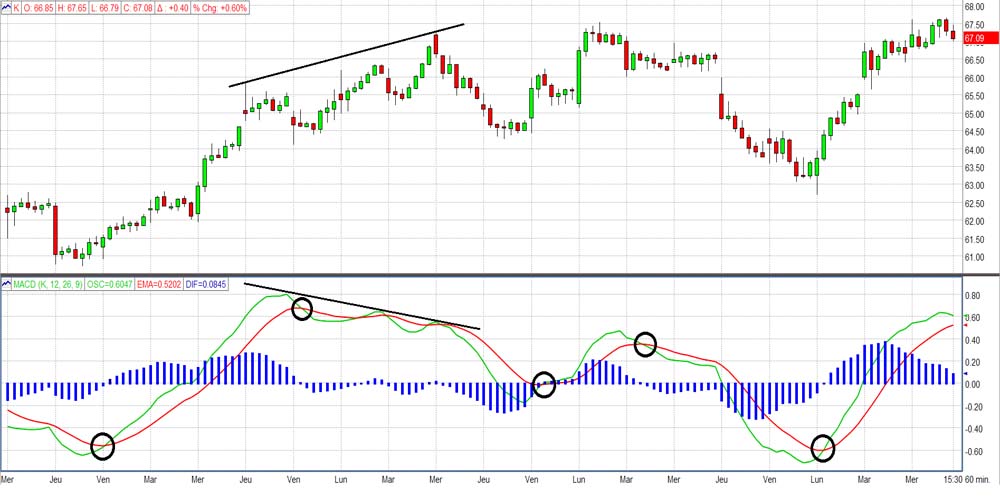Click the 68.00 price axis label

click(x=975, y=8)
